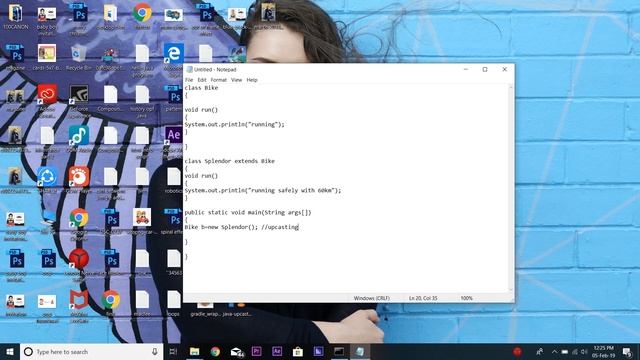Open the network status tray icon

click(575, 351)
